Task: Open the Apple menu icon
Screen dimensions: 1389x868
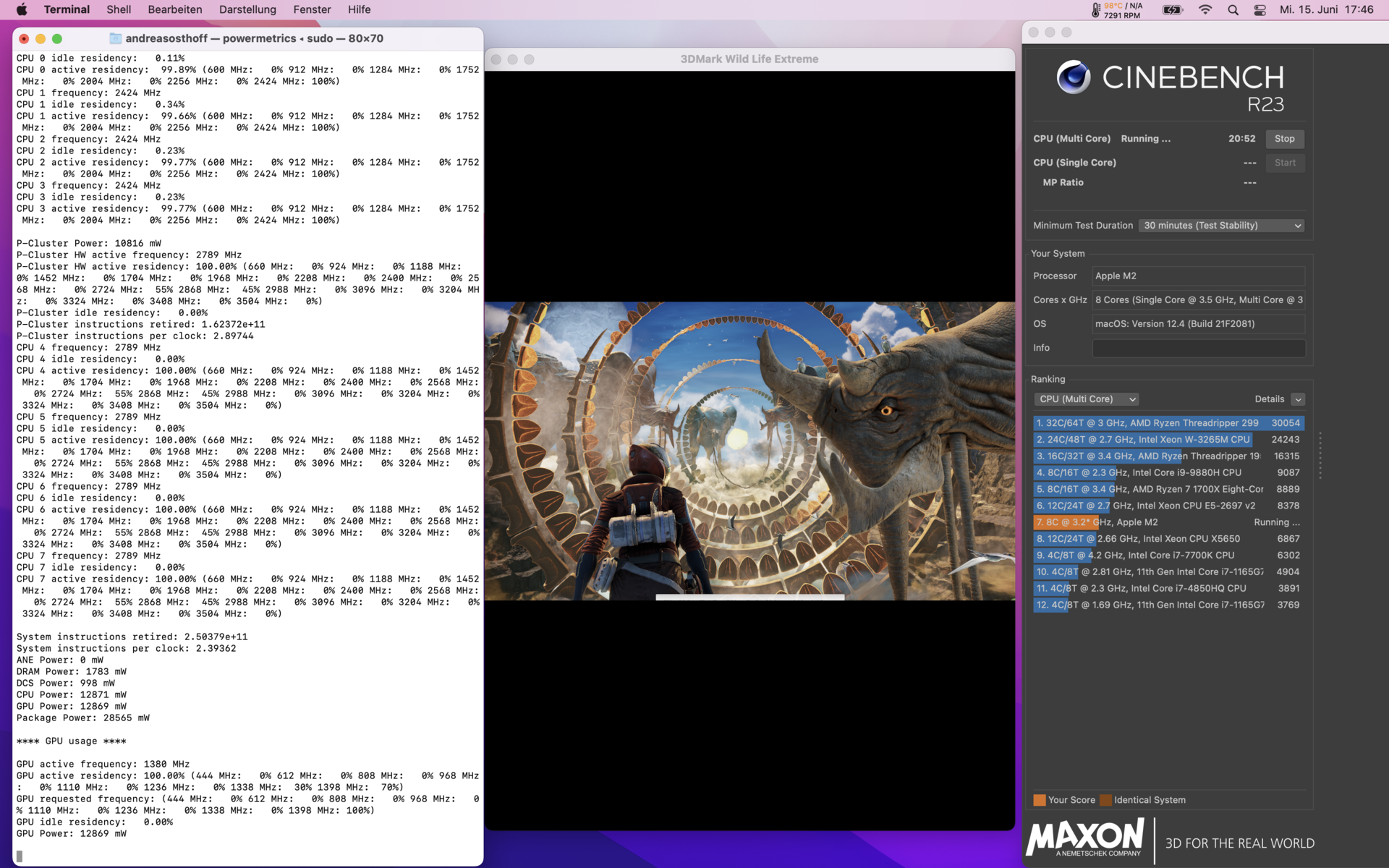Action: [x=22, y=9]
